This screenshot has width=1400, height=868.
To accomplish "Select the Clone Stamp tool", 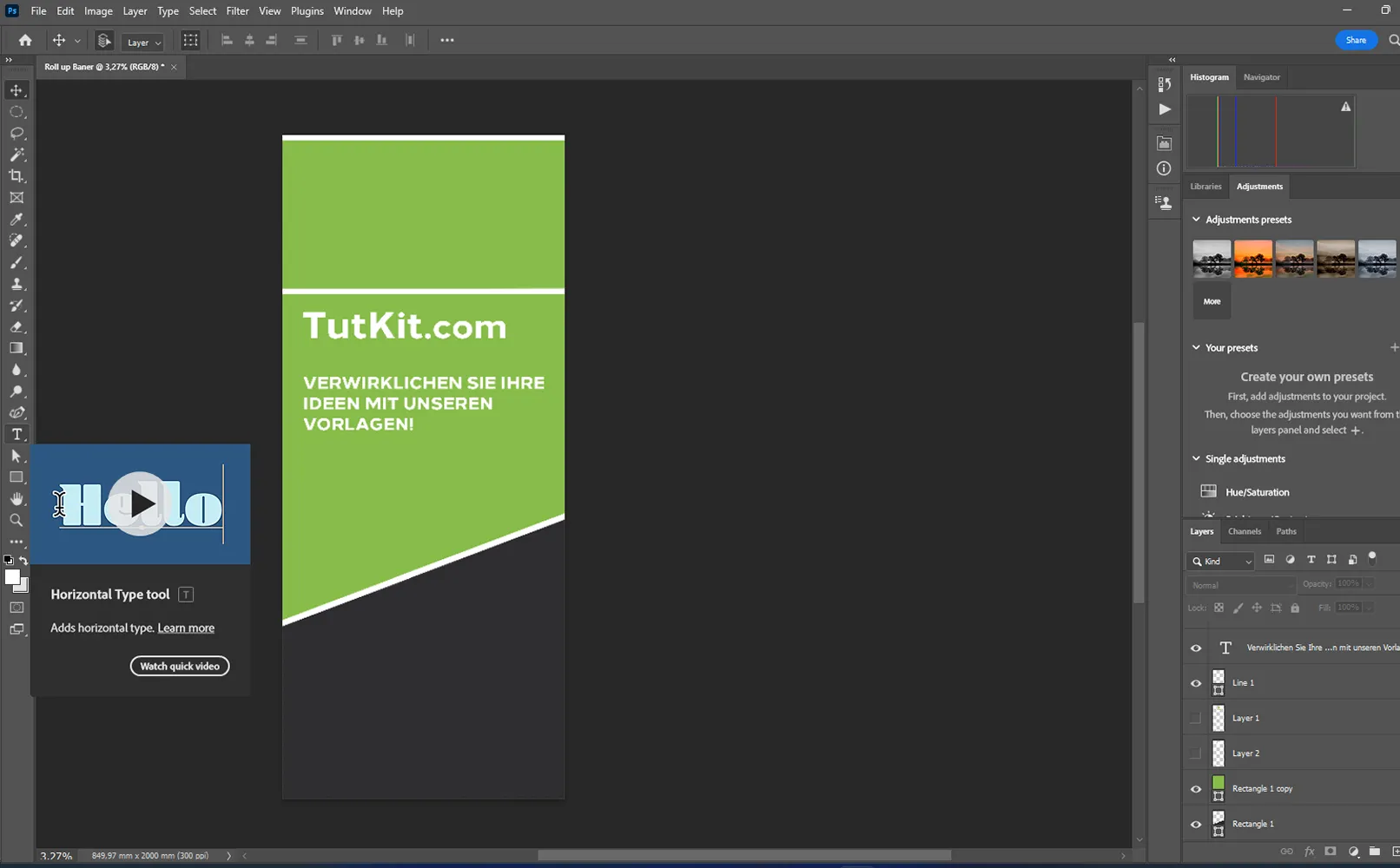I will [x=17, y=284].
